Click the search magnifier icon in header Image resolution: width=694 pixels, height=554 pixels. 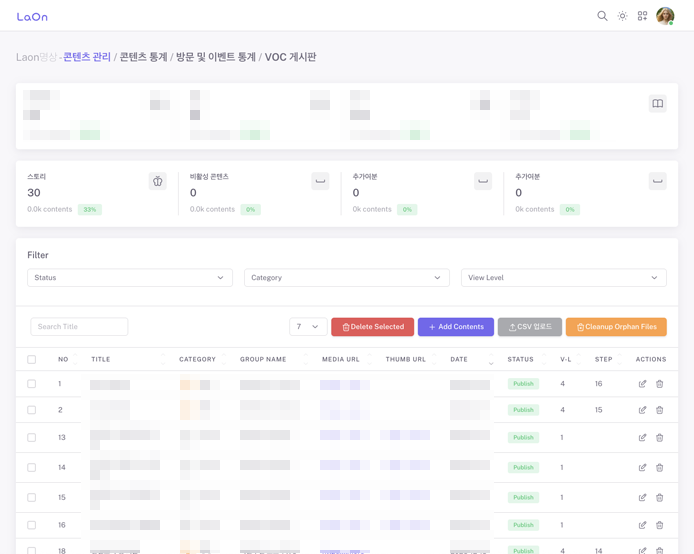(x=602, y=16)
